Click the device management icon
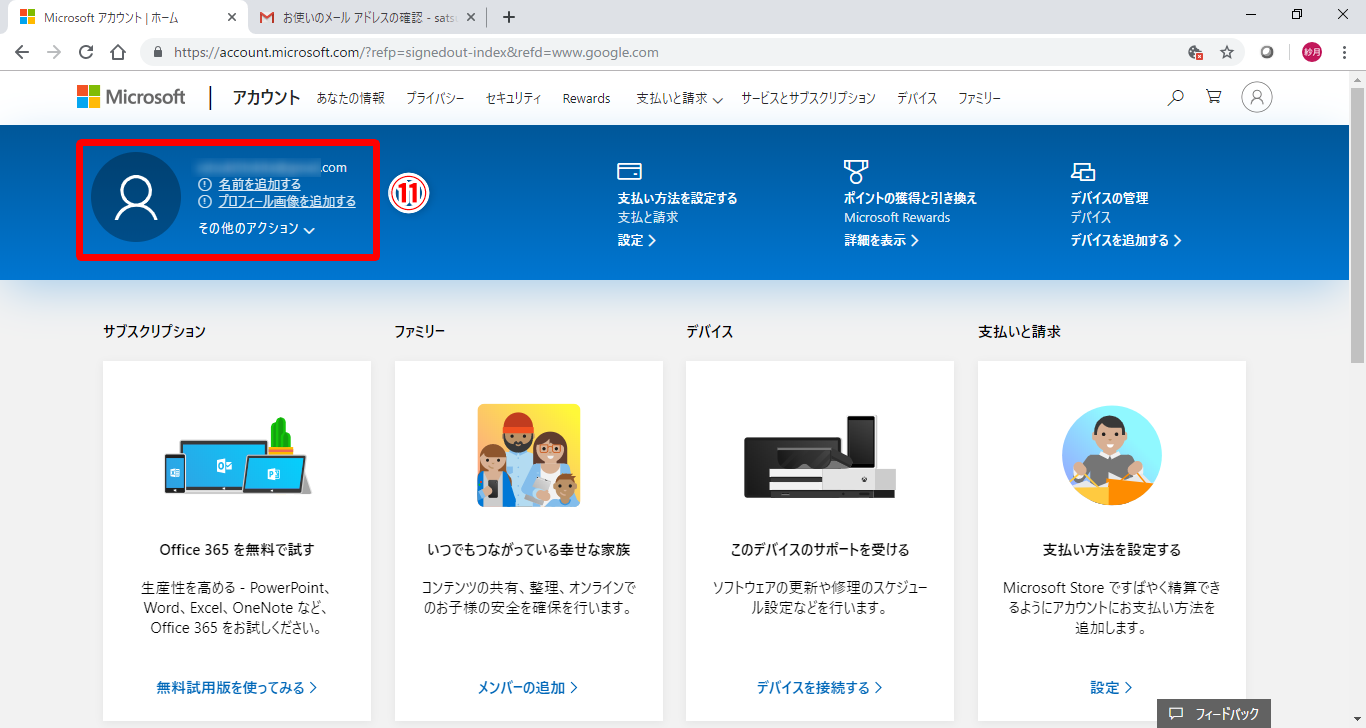This screenshot has height=728, width=1366. [x=1083, y=171]
